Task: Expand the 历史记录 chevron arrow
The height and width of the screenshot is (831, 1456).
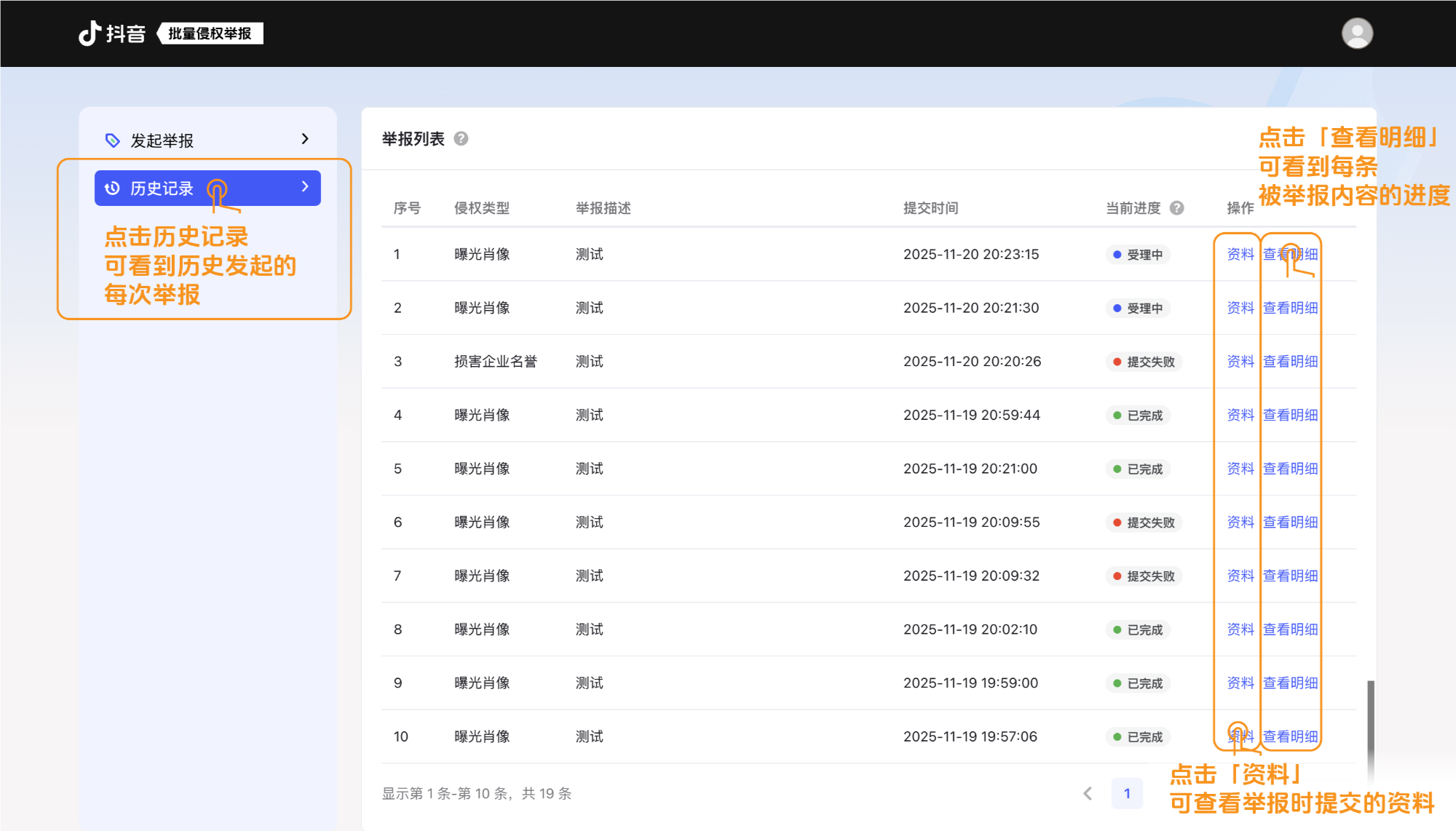Action: pos(305,187)
